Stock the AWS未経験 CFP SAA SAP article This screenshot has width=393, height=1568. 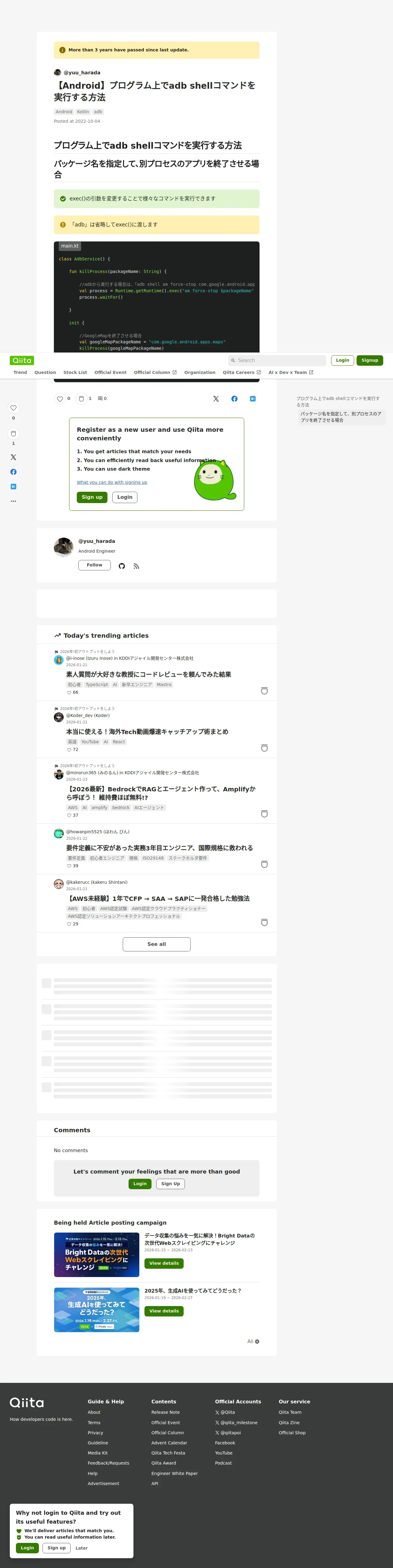[x=264, y=923]
